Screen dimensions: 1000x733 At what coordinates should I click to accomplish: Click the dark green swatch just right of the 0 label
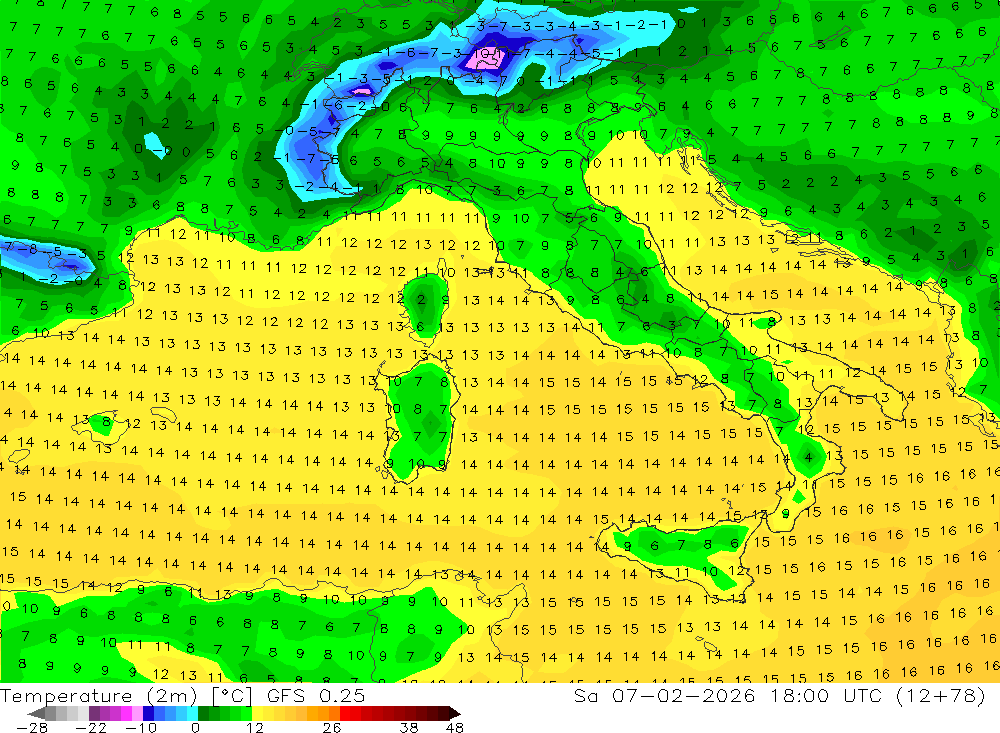(203, 713)
